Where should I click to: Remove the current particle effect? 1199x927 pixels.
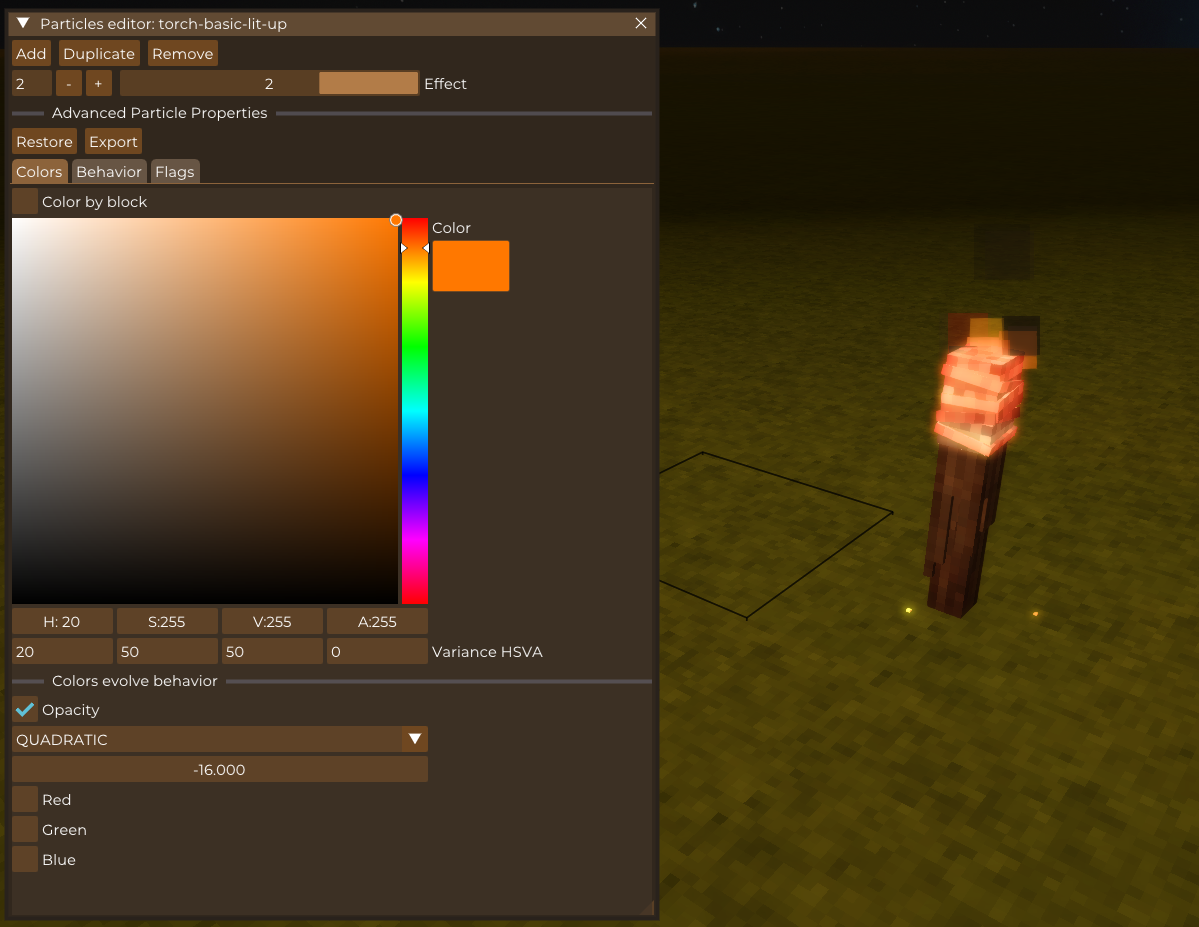pyautogui.click(x=183, y=54)
